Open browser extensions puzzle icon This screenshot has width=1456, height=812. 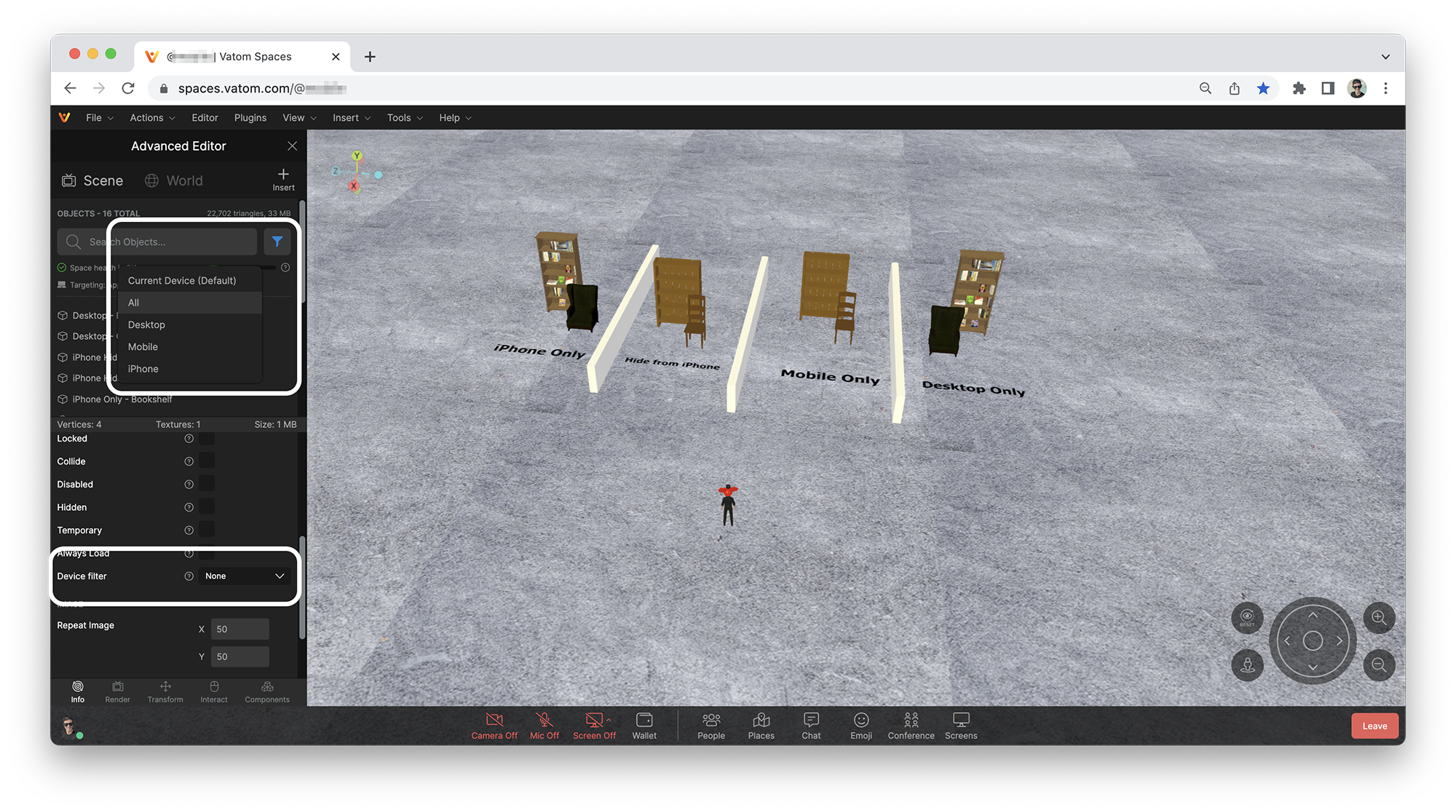(x=1299, y=88)
